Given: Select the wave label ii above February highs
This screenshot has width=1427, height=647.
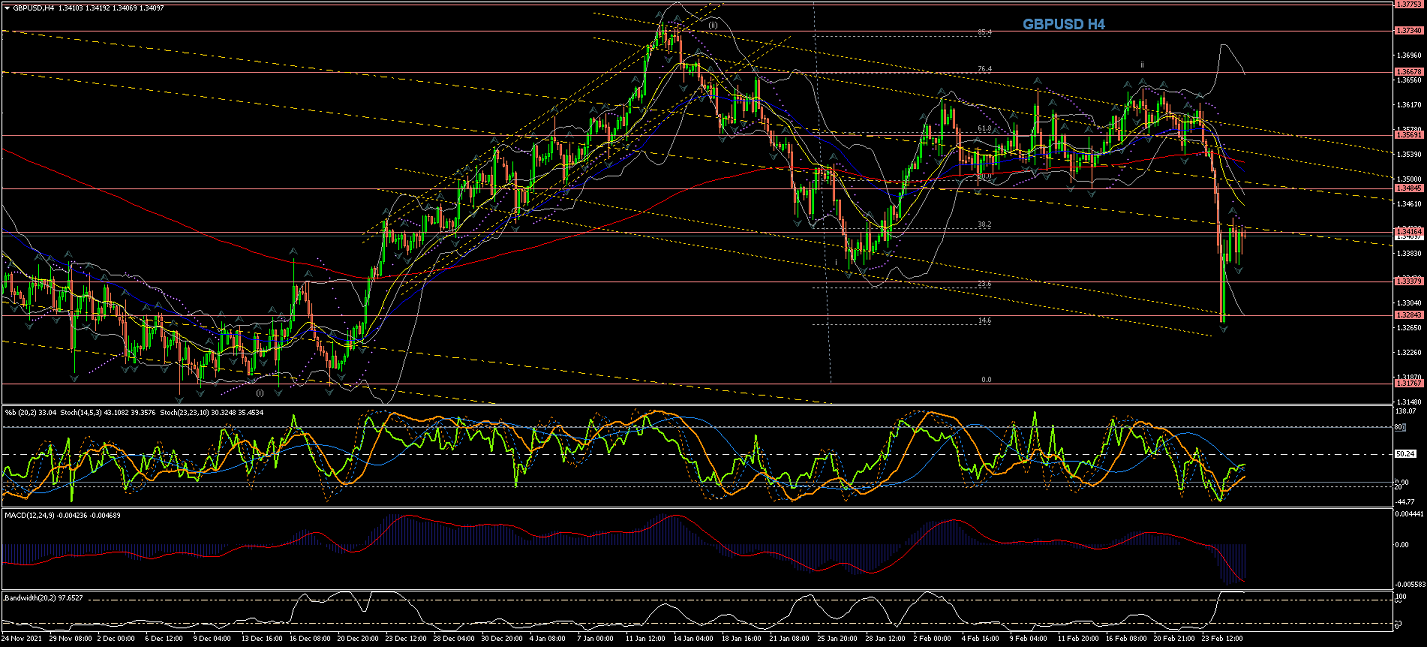Looking at the screenshot, I should [1142, 63].
